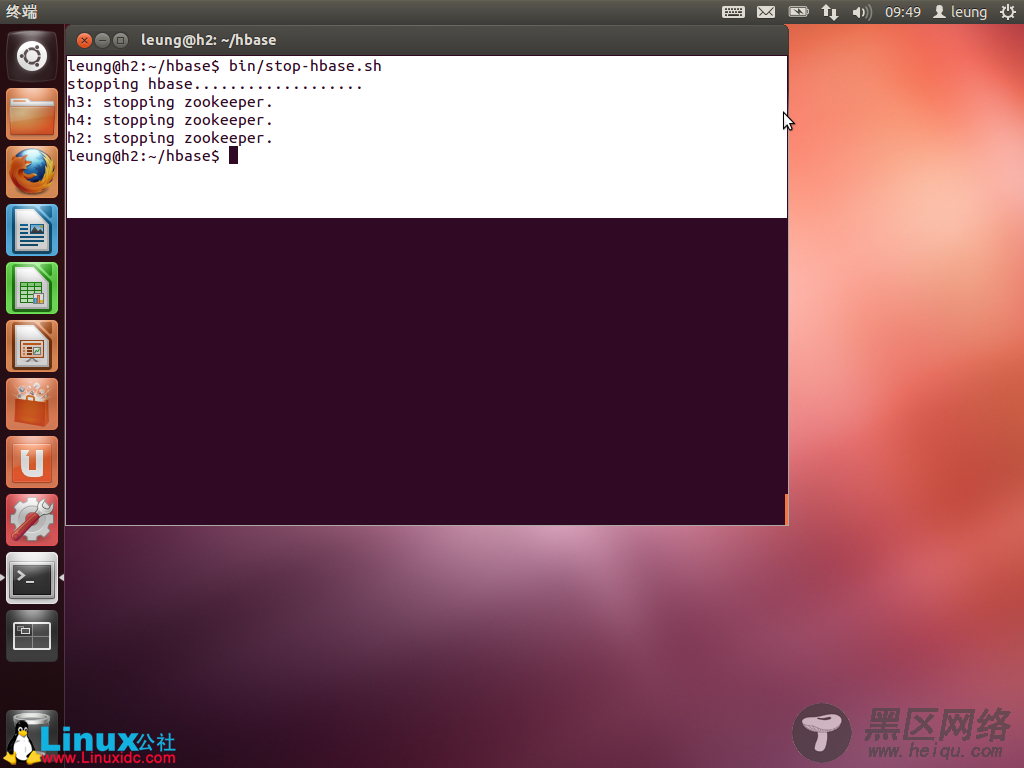Open the sound volume indicator

click(x=862, y=12)
